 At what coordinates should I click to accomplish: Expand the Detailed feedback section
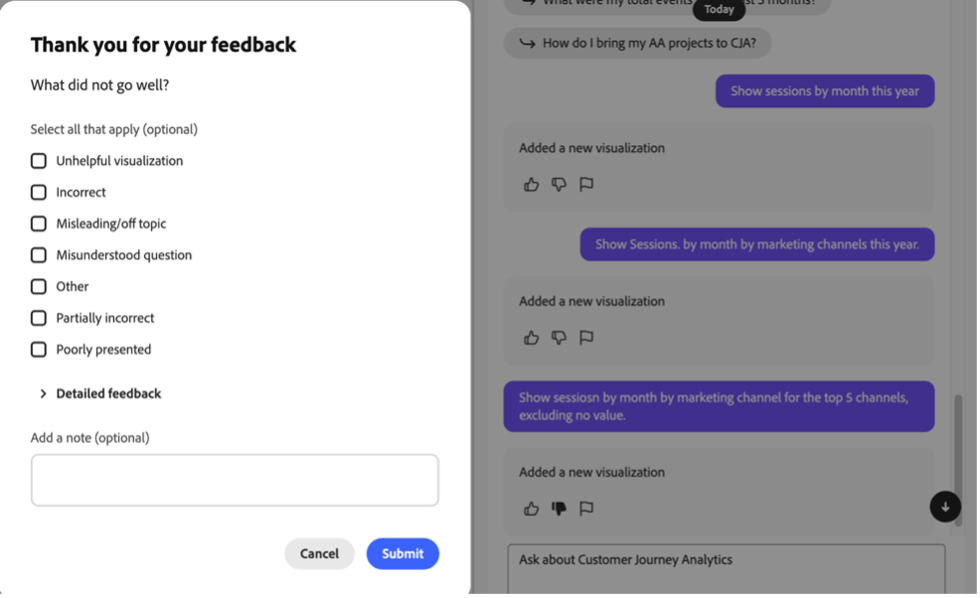click(x=100, y=394)
